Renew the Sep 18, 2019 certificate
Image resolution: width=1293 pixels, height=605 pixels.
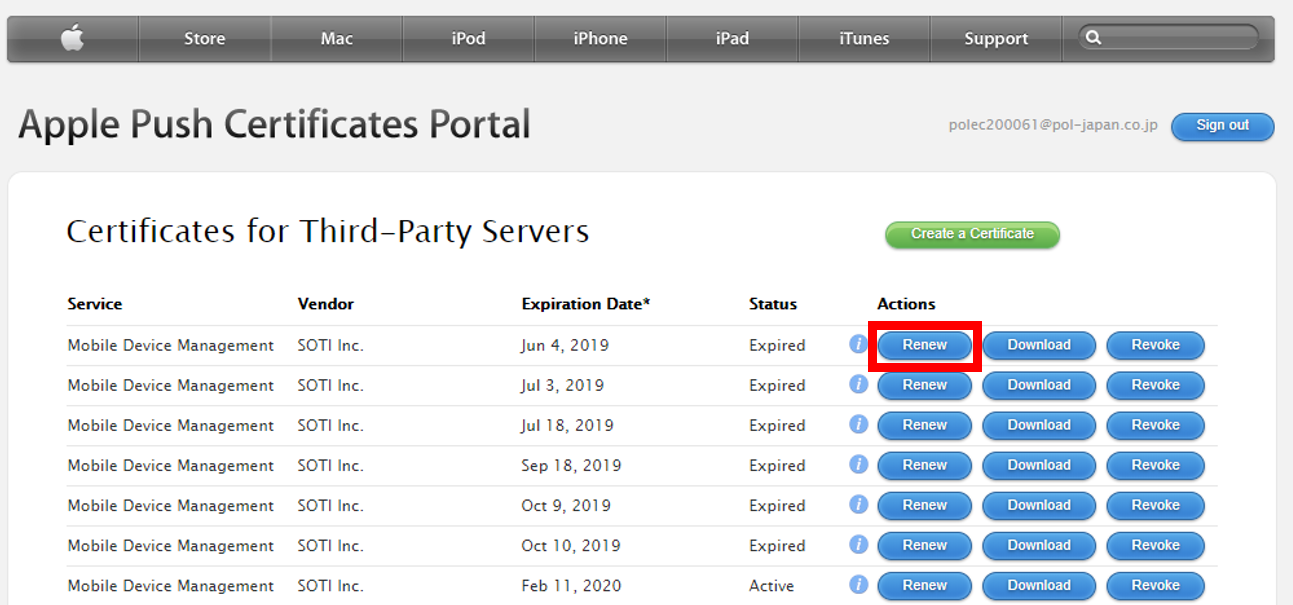point(925,465)
